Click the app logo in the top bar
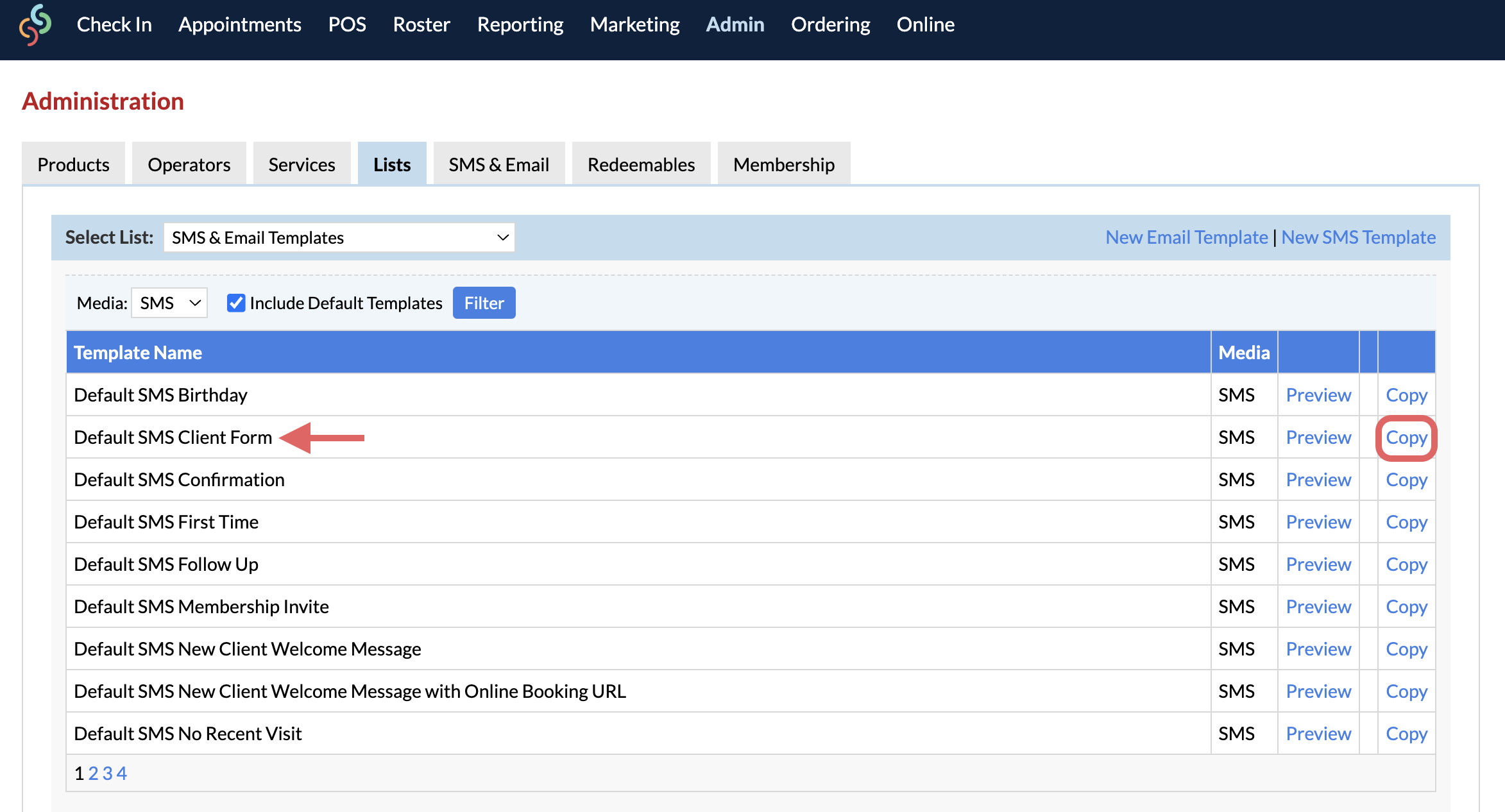Image resolution: width=1505 pixels, height=812 pixels. pyautogui.click(x=35, y=26)
